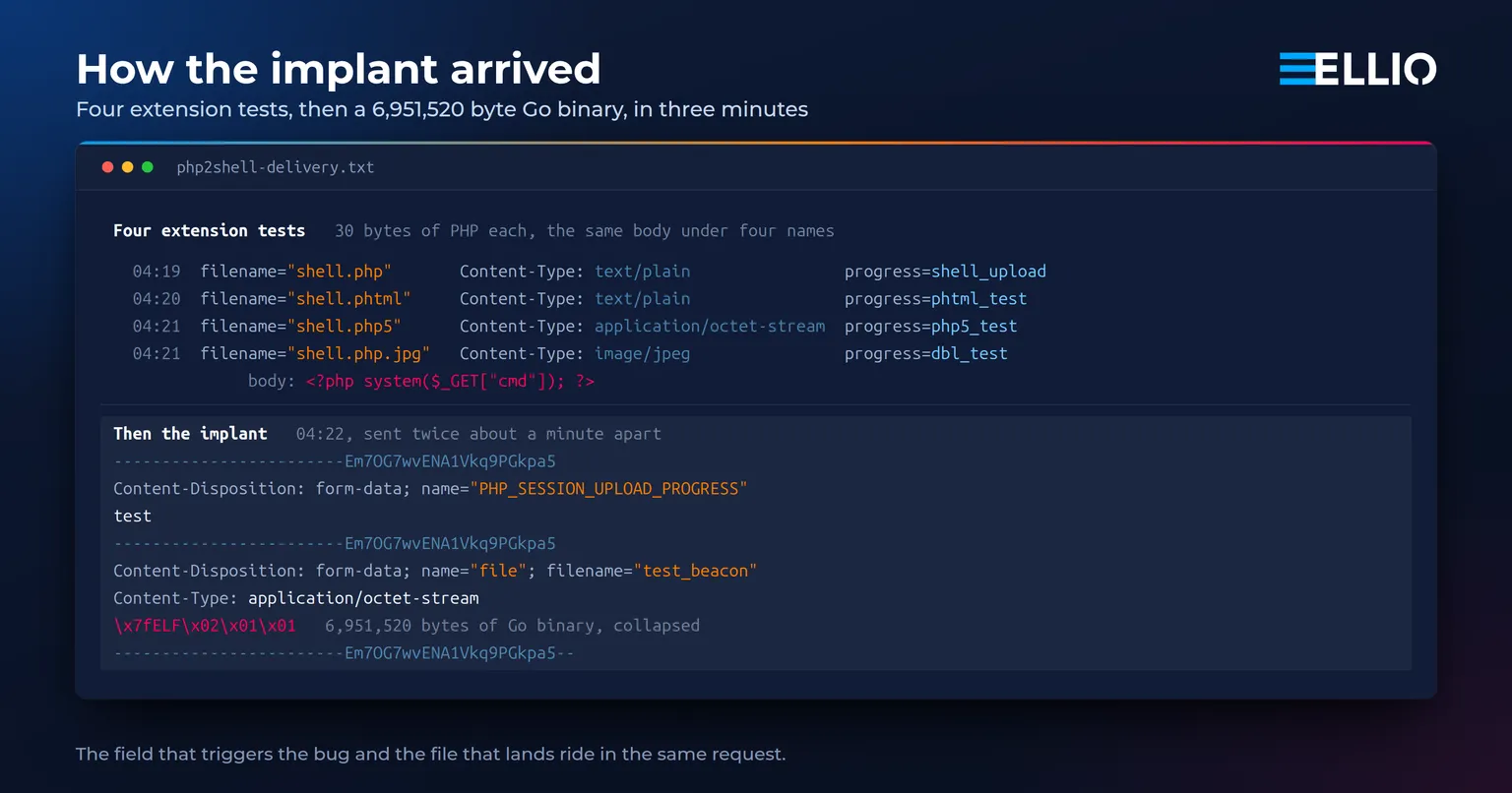Viewport: 1512px width, 793px height.
Task: Select the filename "shell.phtml" value
Action: [x=349, y=299]
